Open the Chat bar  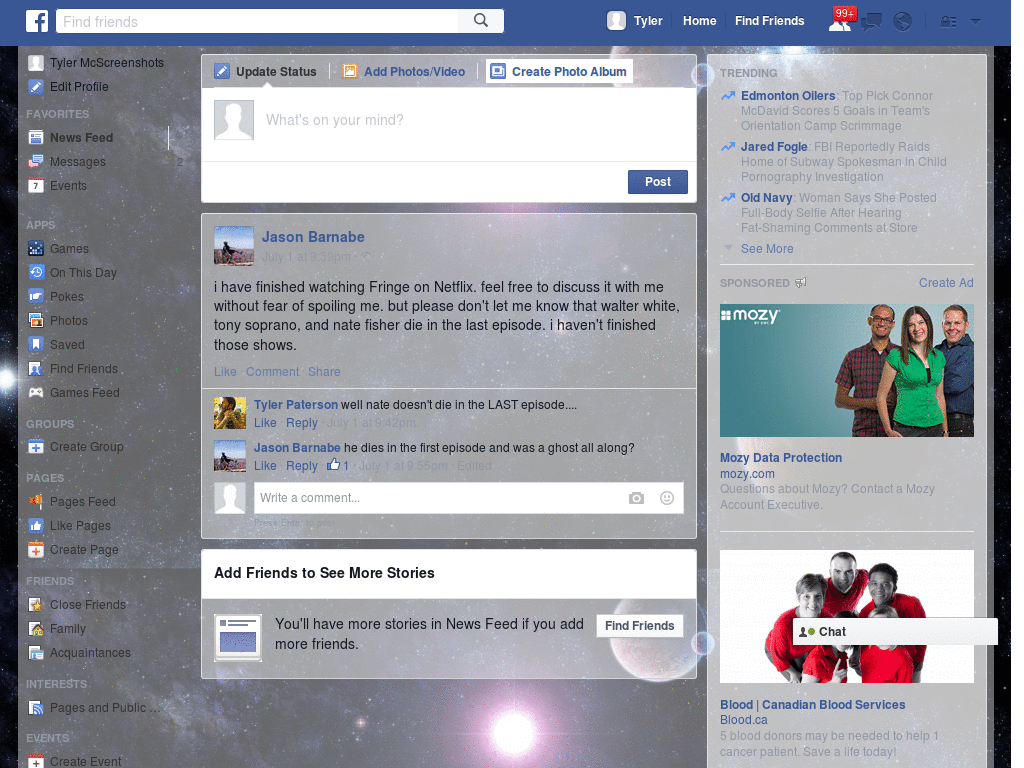895,632
